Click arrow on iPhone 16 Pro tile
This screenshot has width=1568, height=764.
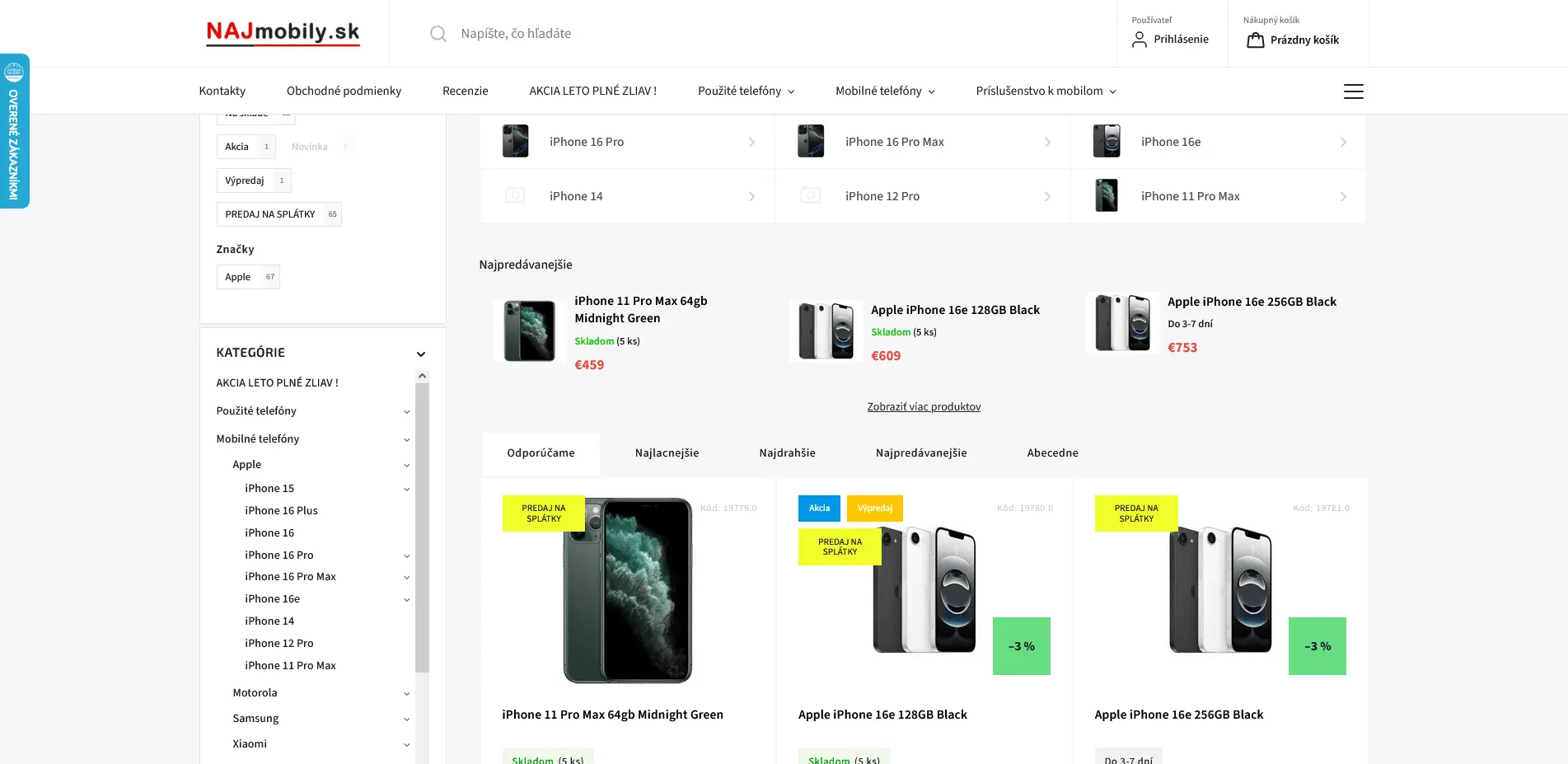click(751, 143)
